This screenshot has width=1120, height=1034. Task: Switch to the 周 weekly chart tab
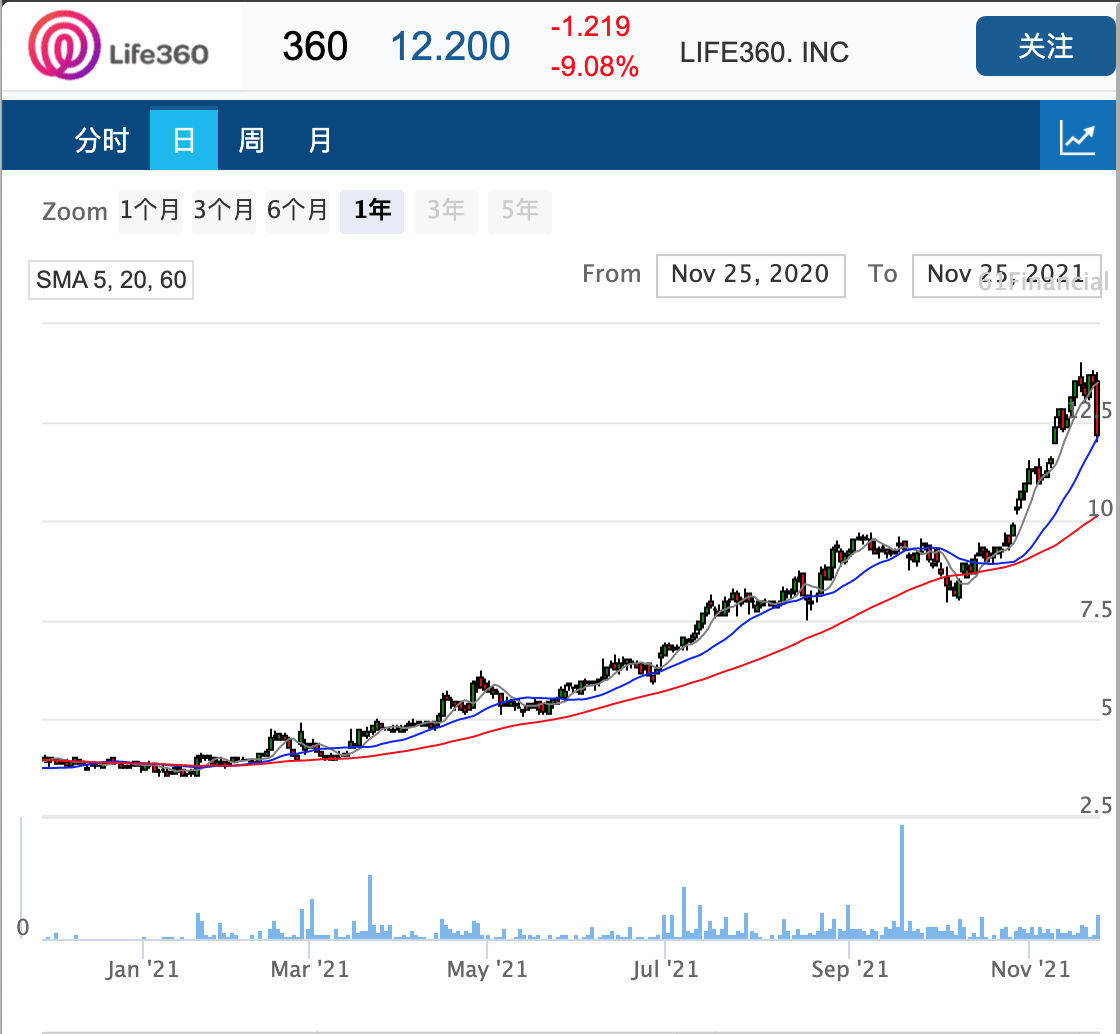pyautogui.click(x=252, y=140)
